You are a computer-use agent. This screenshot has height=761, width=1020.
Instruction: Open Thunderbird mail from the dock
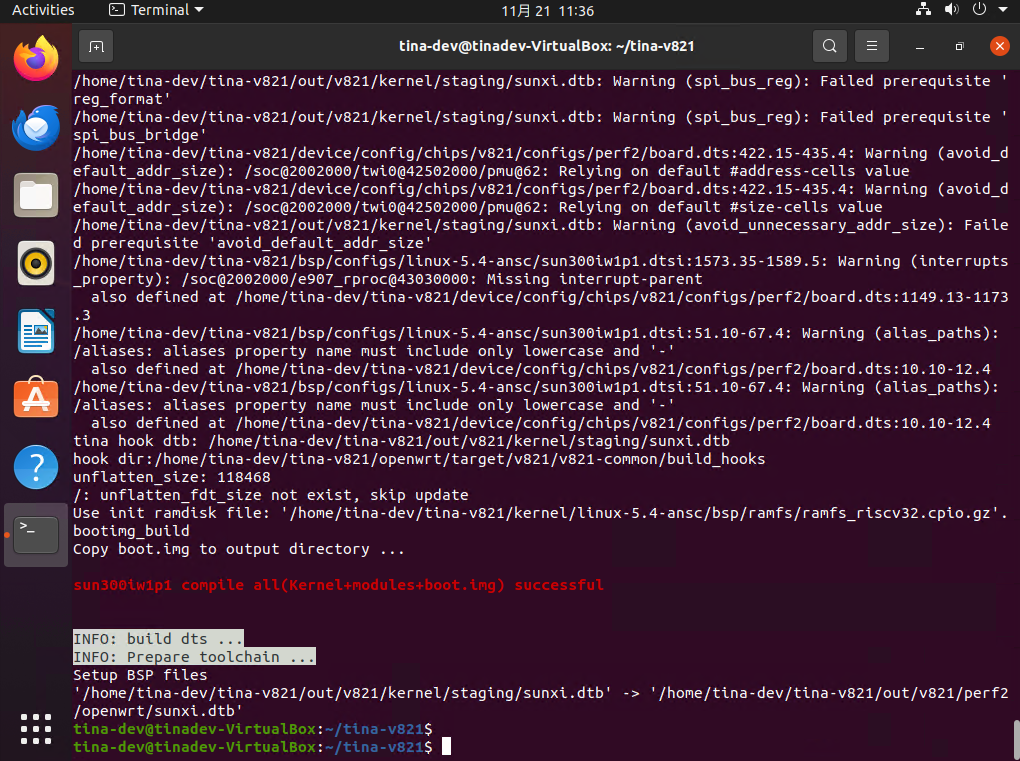[36, 127]
